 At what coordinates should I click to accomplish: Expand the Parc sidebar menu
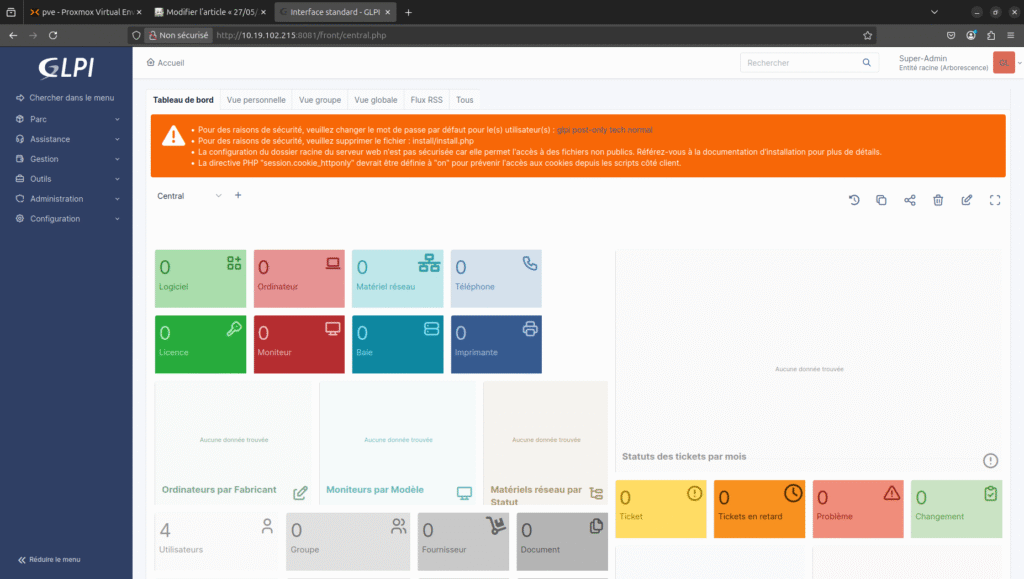(x=66, y=119)
